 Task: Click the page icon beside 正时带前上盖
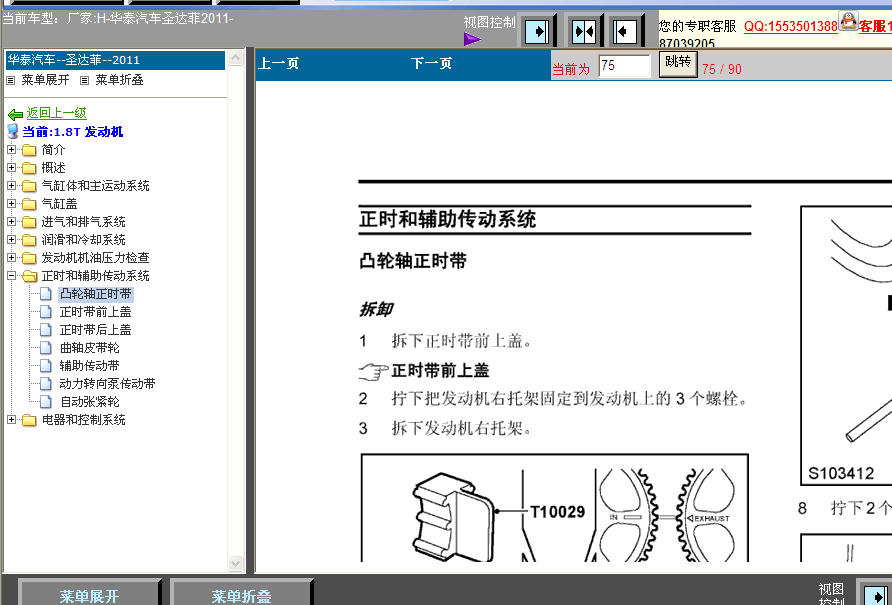46,312
